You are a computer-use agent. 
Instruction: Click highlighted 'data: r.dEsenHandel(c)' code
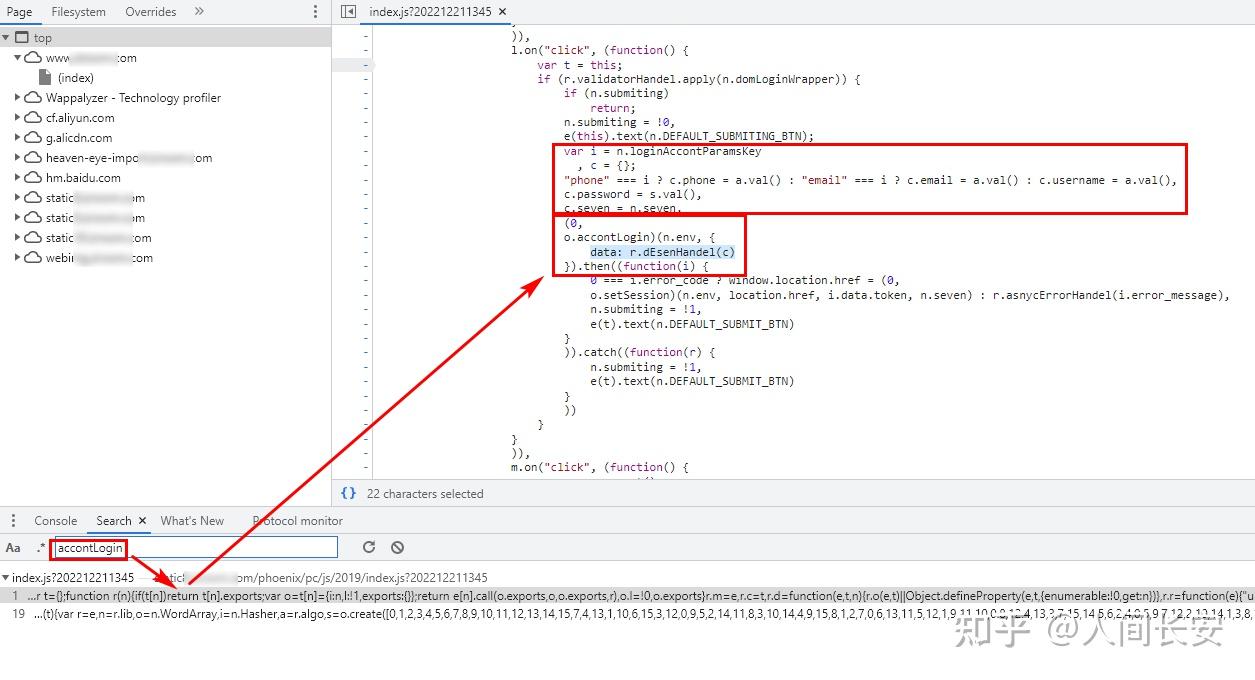pyautogui.click(x=662, y=252)
